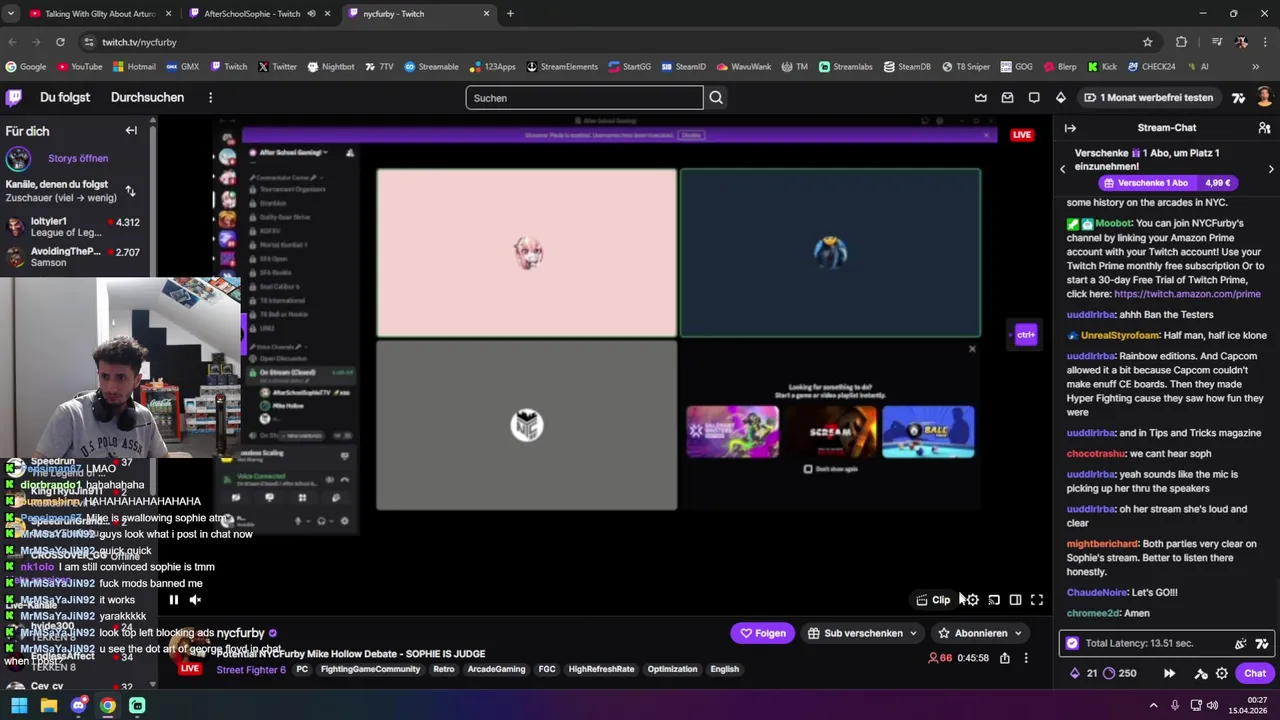Open Discord from the taskbar
The height and width of the screenshot is (720, 1280).
[78, 705]
